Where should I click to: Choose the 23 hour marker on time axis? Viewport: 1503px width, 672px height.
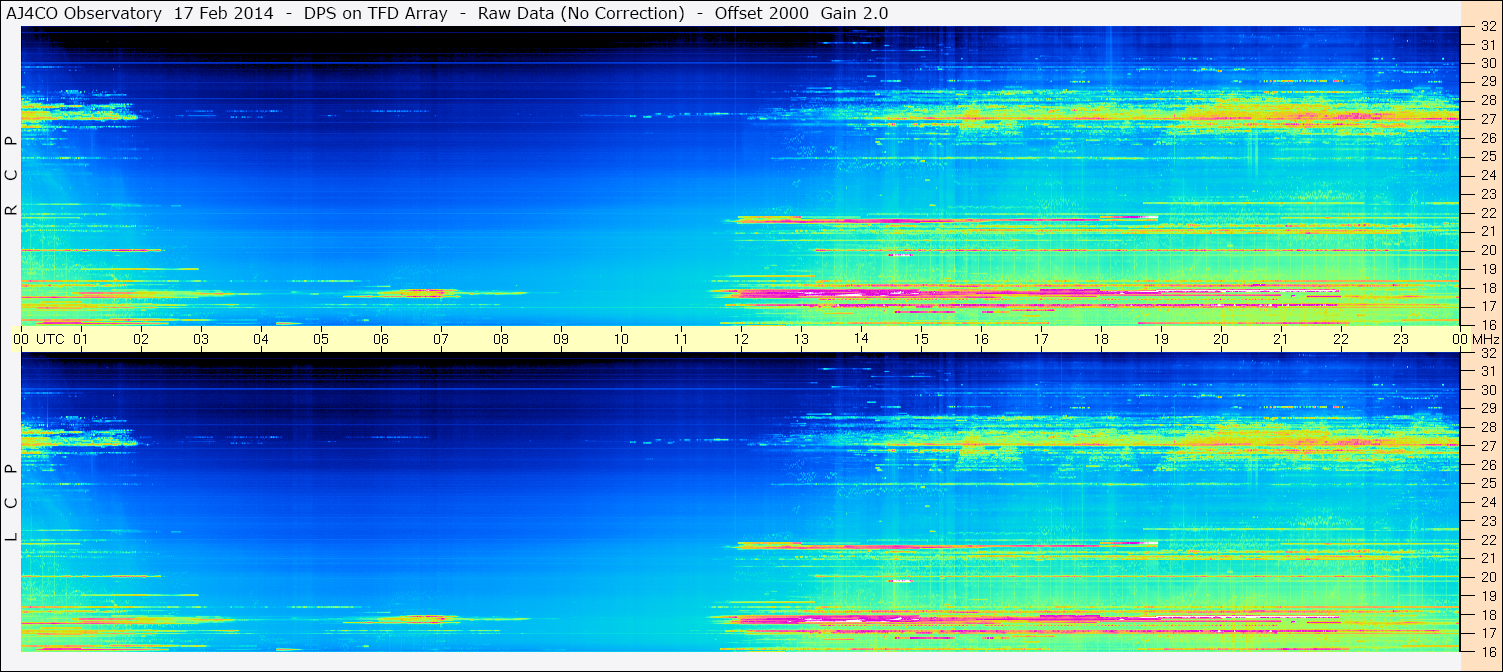(x=1401, y=339)
